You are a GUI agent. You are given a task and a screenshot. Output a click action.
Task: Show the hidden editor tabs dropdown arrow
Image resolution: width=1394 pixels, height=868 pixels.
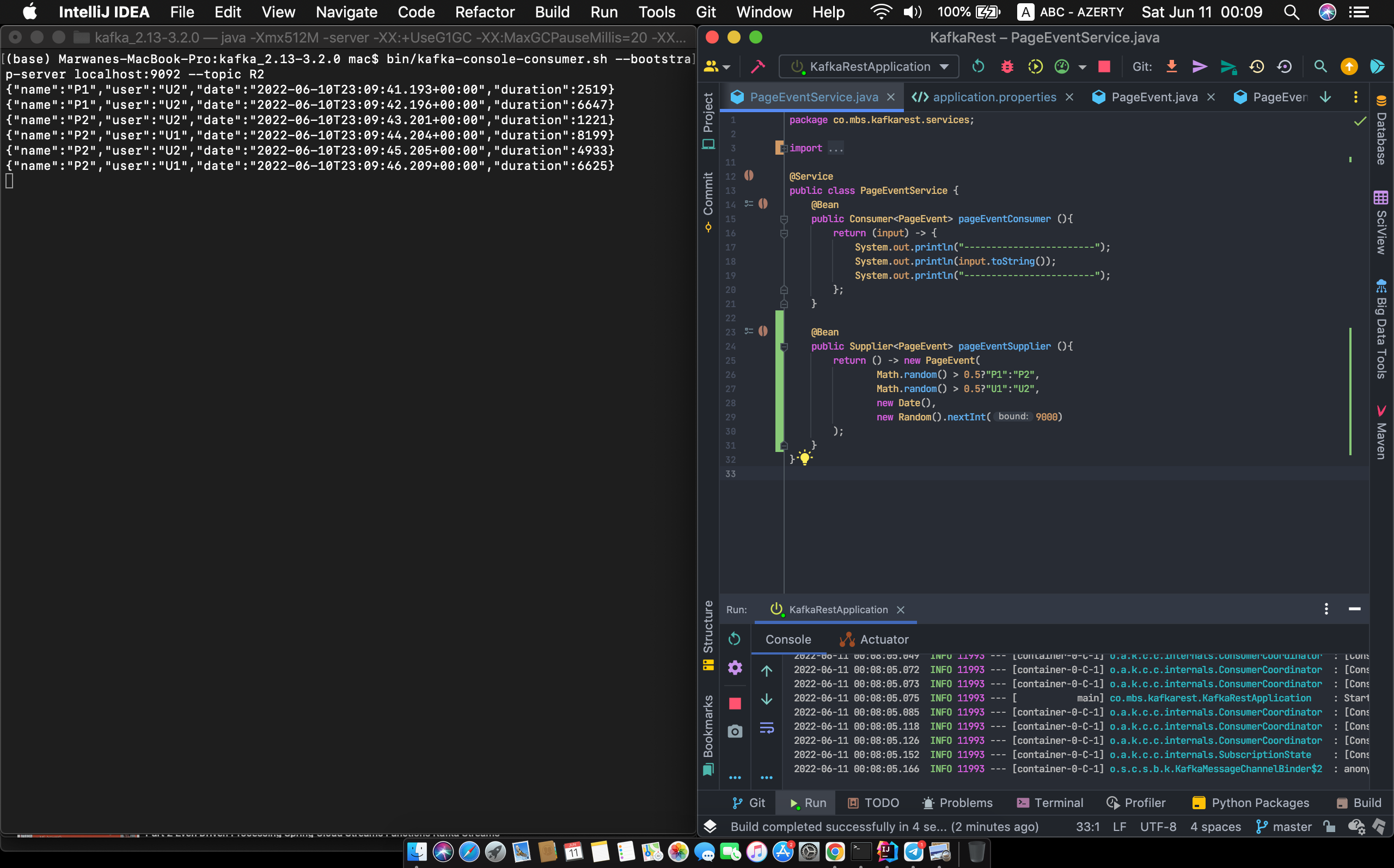[1325, 97]
